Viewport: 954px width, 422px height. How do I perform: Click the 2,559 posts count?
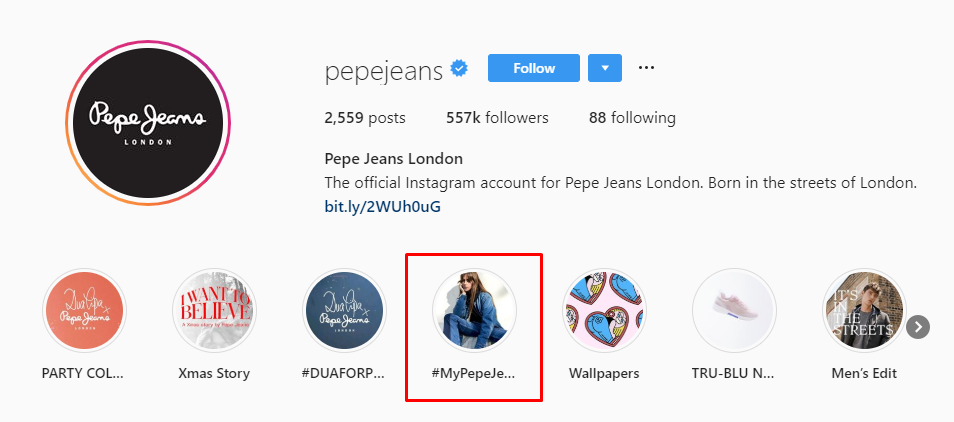[365, 118]
